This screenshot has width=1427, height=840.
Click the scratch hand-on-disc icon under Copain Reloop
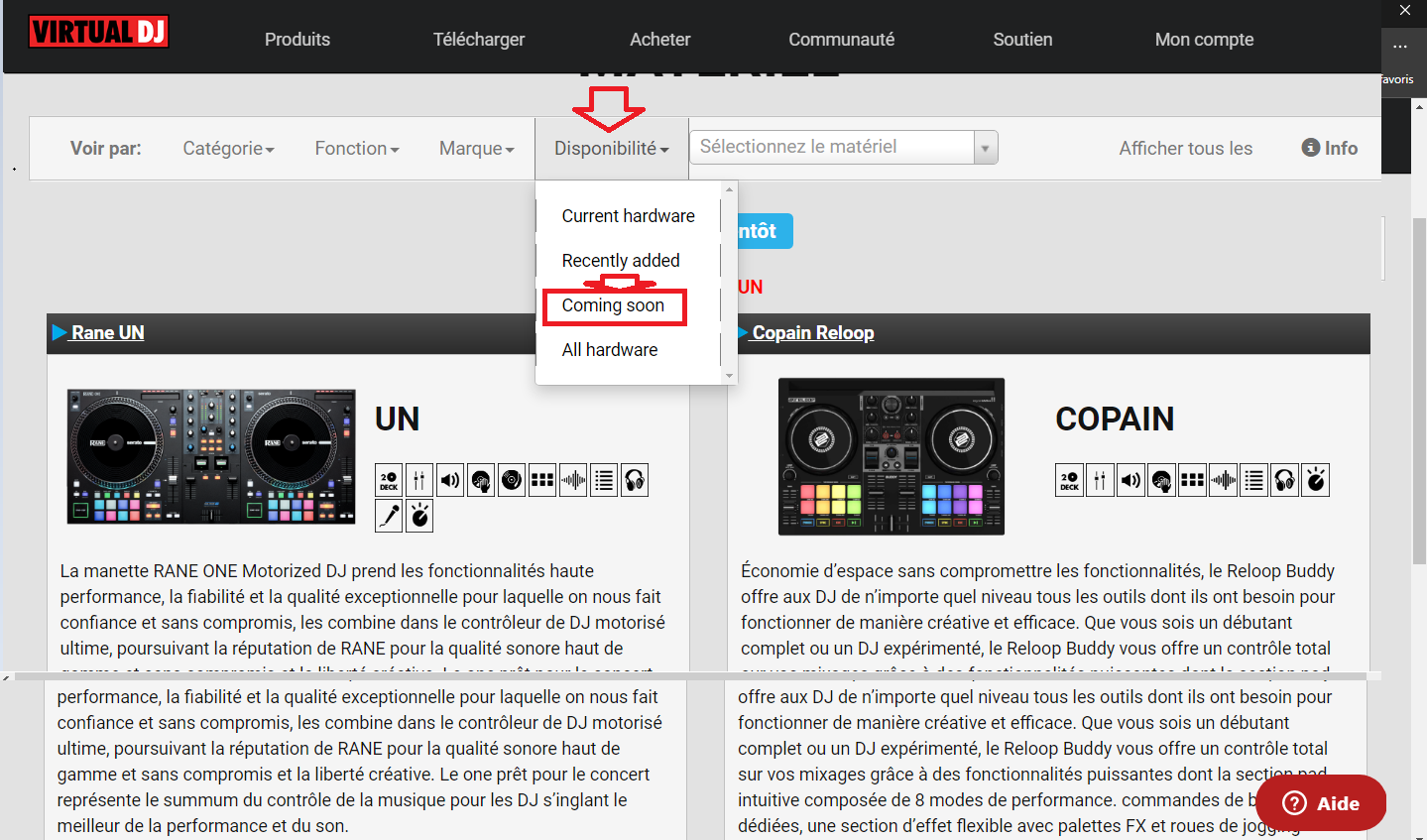1161,481
